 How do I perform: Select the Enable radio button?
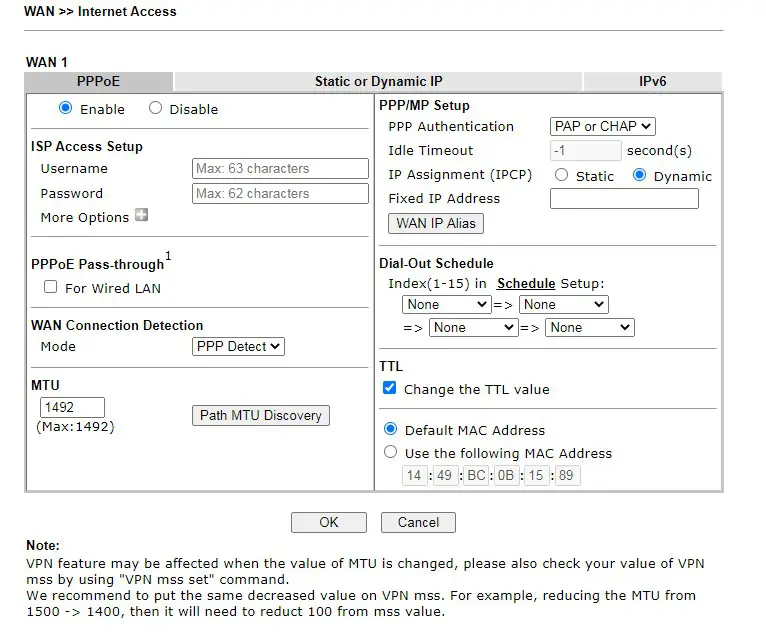pyautogui.click(x=66, y=108)
